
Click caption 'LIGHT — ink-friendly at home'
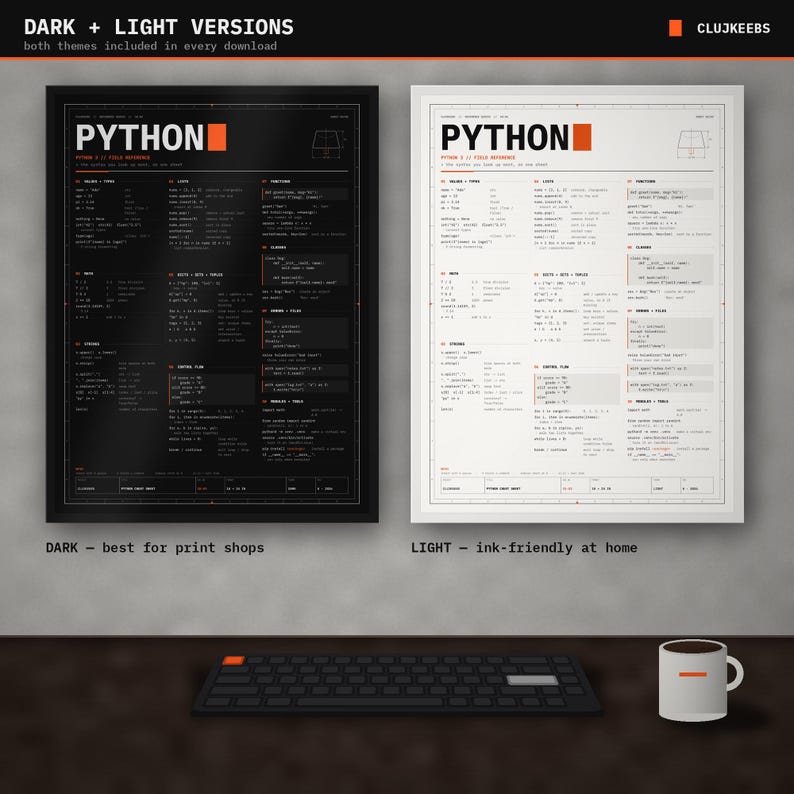pos(524,548)
